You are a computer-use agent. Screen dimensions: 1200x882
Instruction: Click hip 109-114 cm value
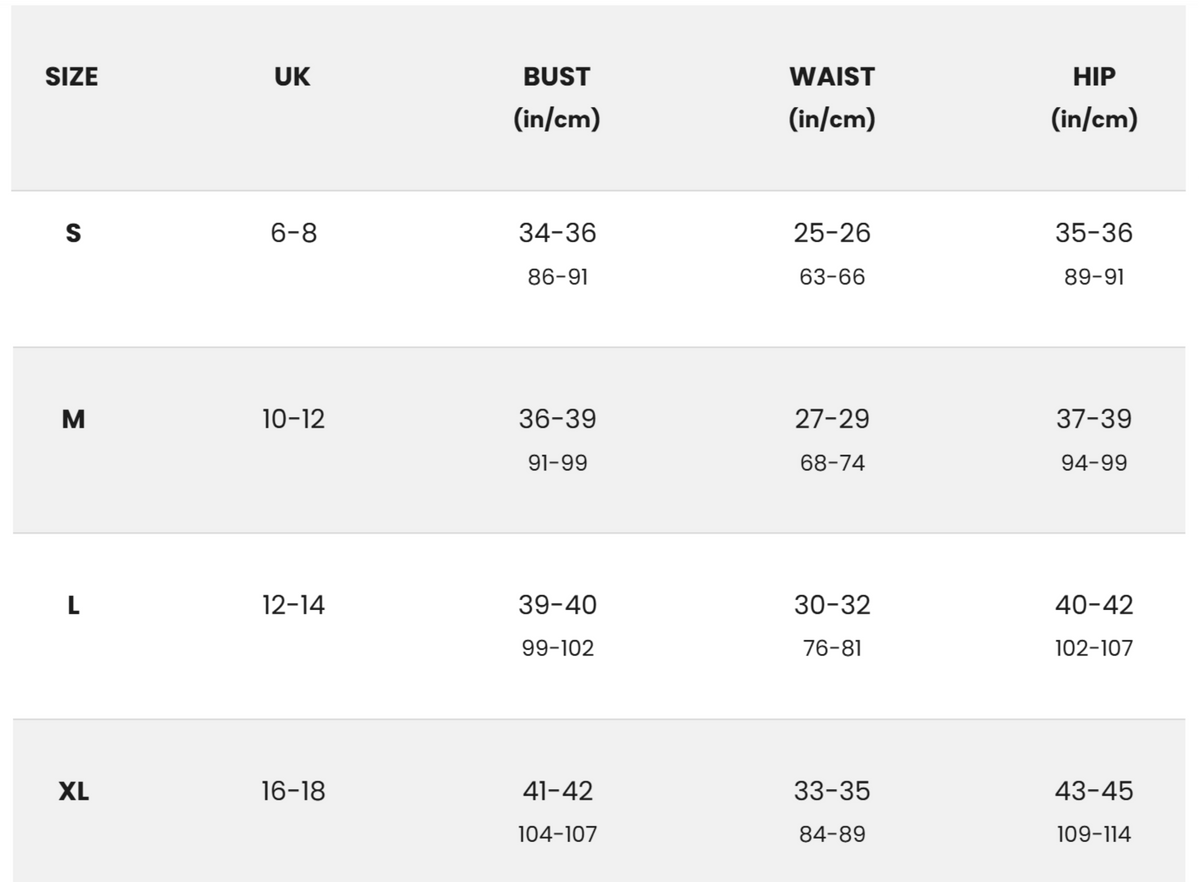tap(1094, 834)
